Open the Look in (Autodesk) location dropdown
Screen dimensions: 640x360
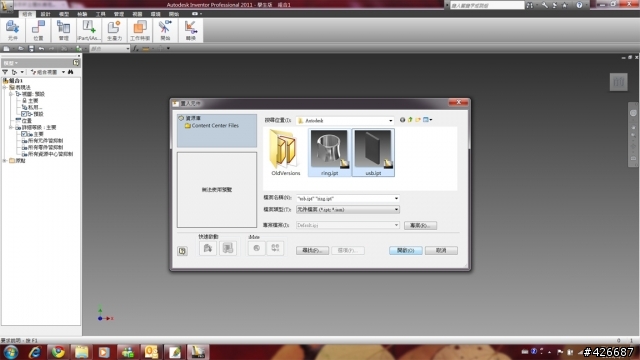391,120
